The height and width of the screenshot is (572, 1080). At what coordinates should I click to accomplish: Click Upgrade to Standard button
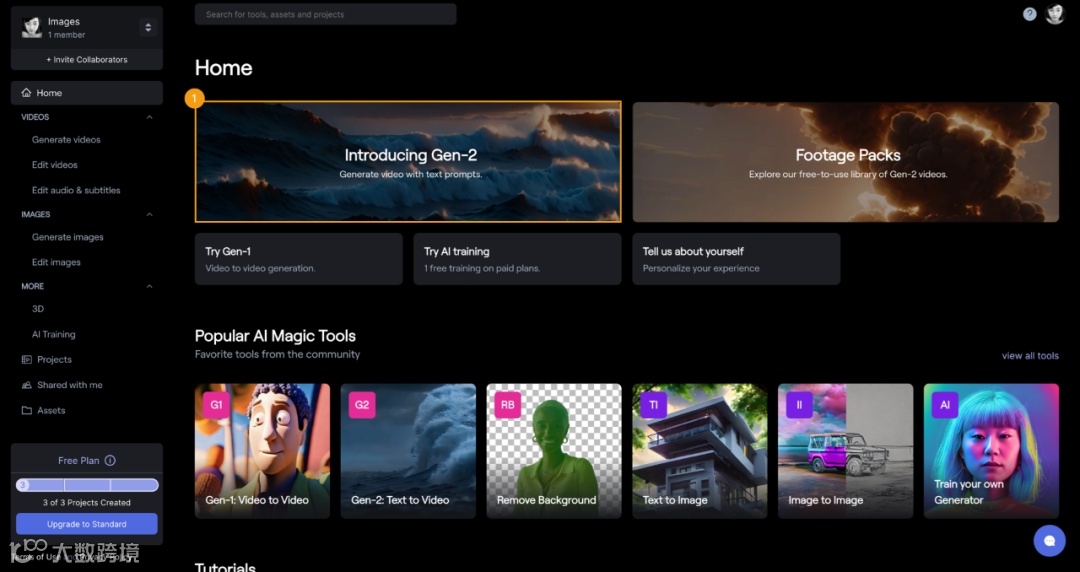pyautogui.click(x=87, y=524)
